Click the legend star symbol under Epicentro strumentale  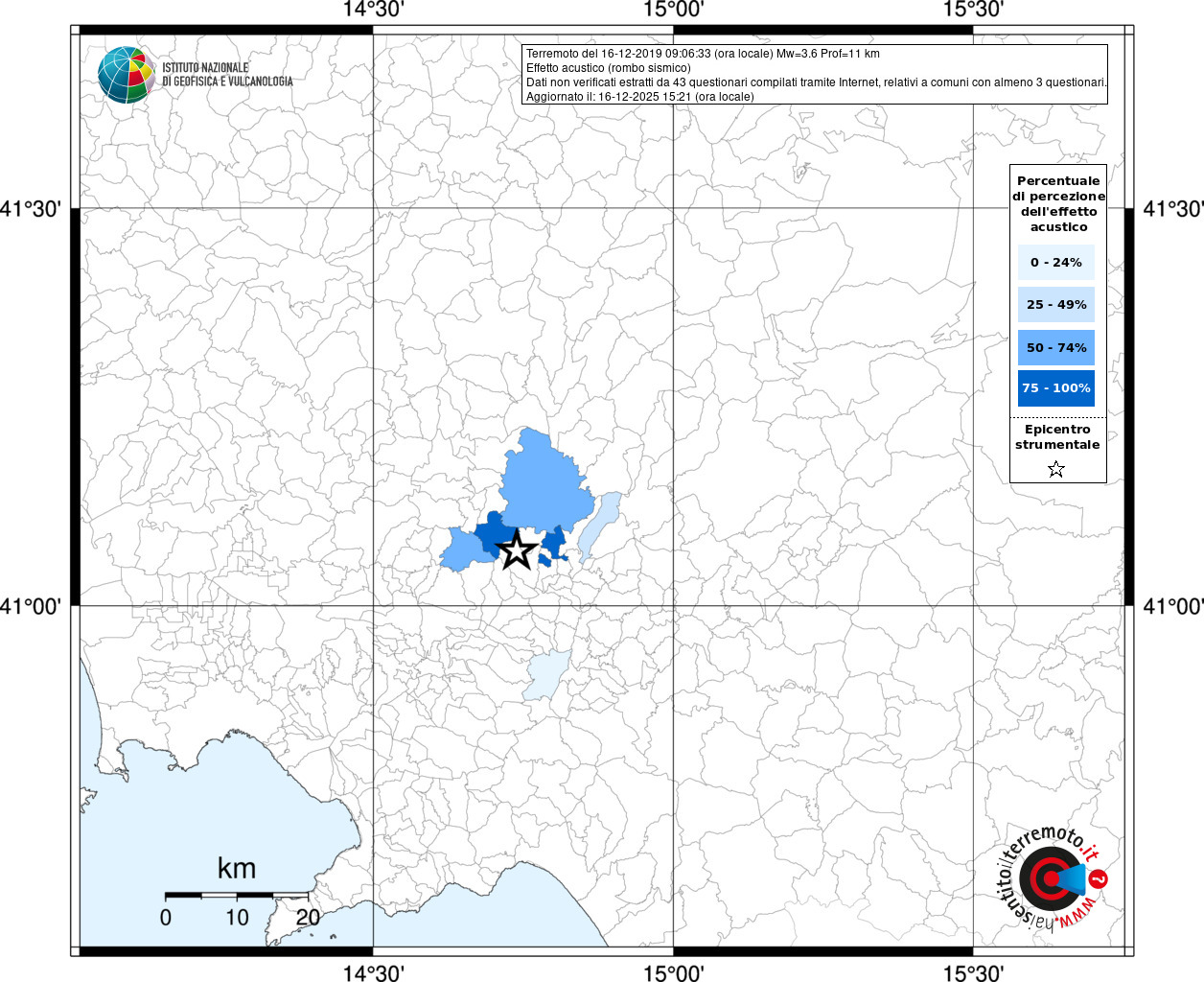(x=1056, y=469)
